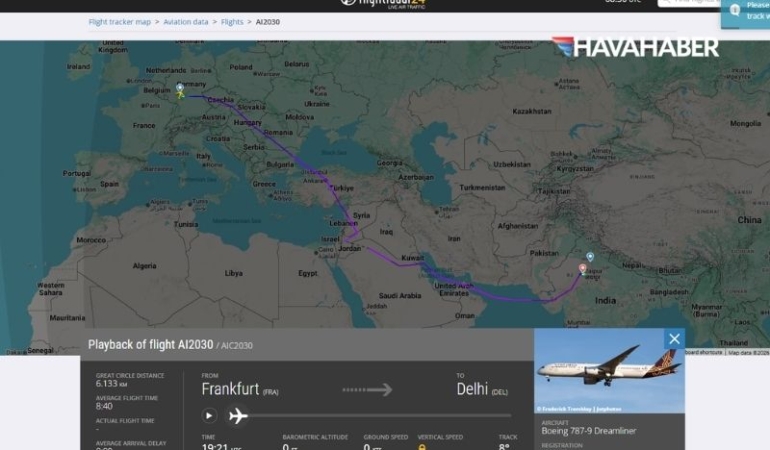Click the Egypt label on map
The image size is (770, 450).
point(308,273)
